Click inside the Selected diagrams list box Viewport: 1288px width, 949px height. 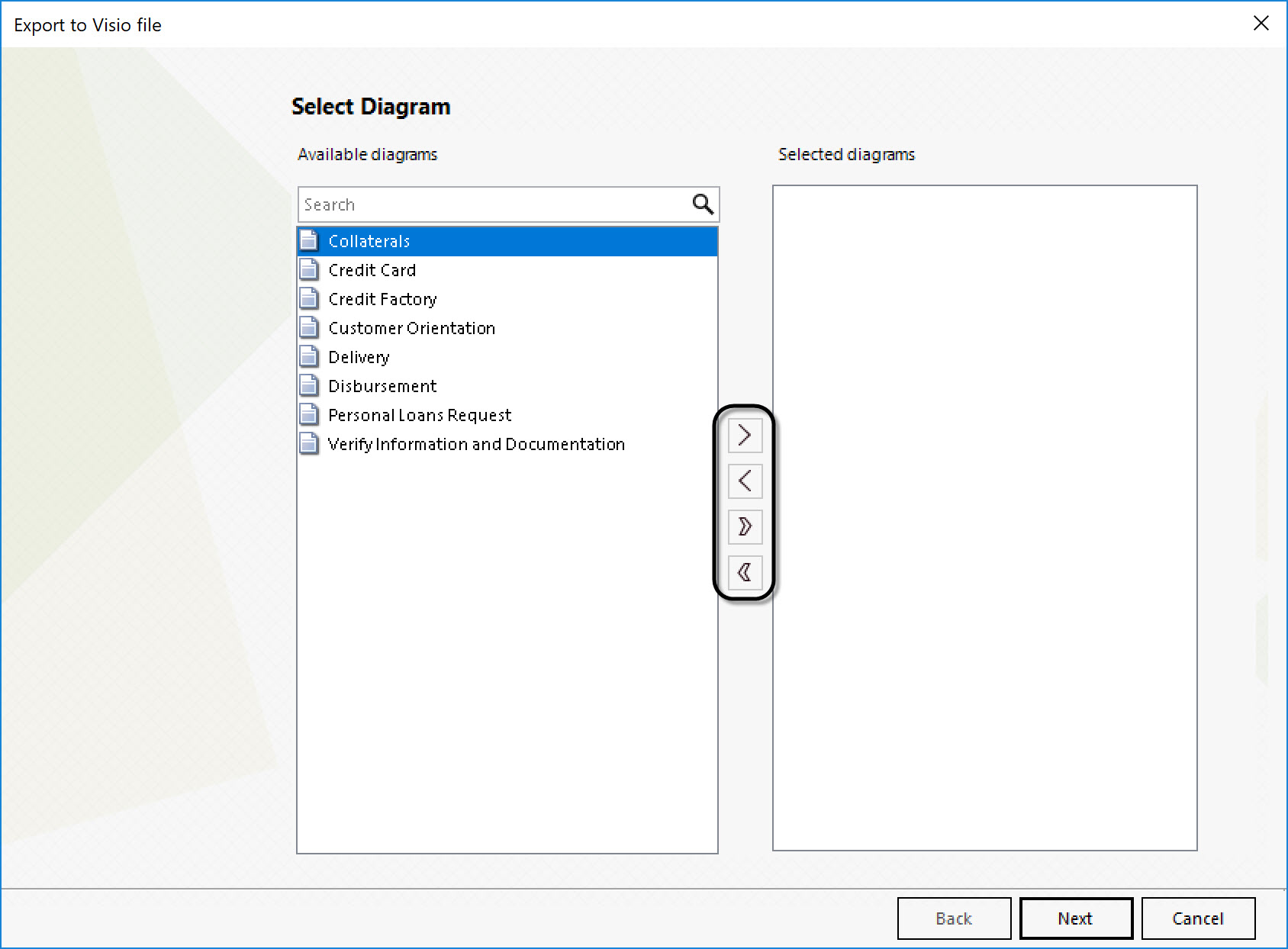click(984, 517)
